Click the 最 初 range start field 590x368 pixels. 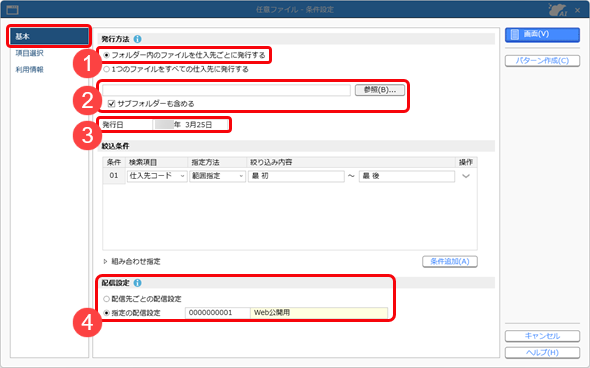point(296,176)
